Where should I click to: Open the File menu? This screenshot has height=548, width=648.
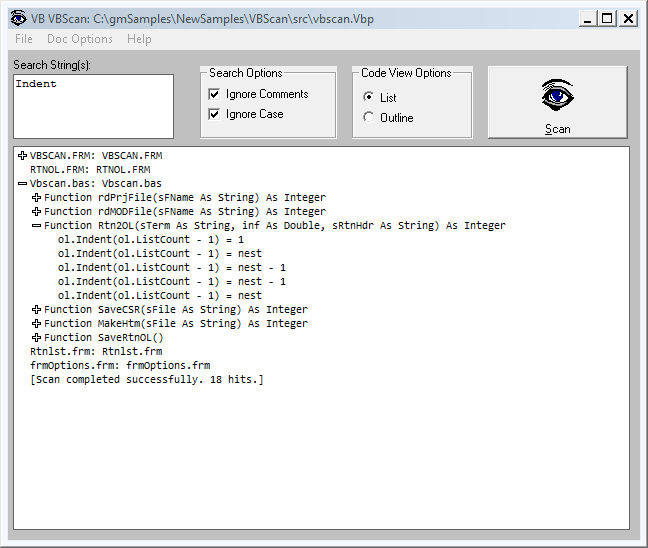[x=24, y=39]
